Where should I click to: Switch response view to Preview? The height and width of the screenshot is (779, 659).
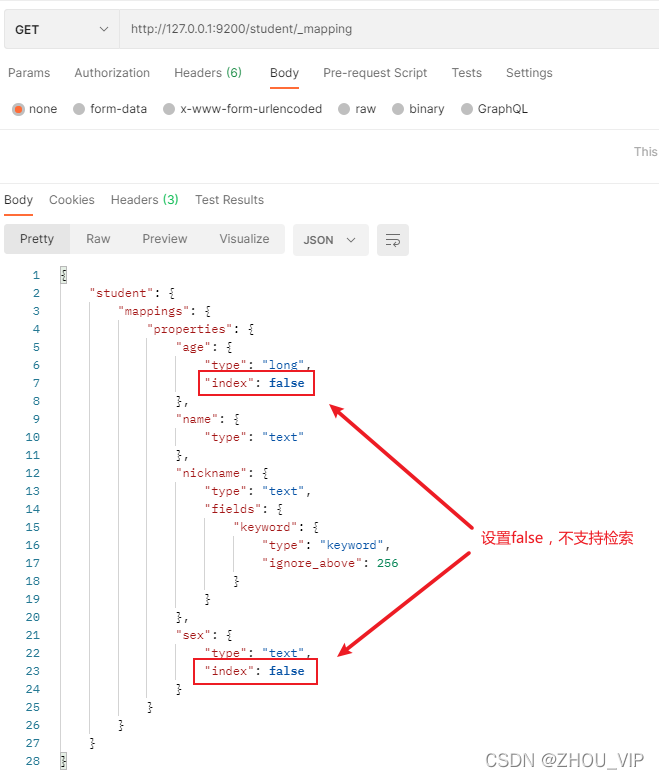click(x=165, y=239)
